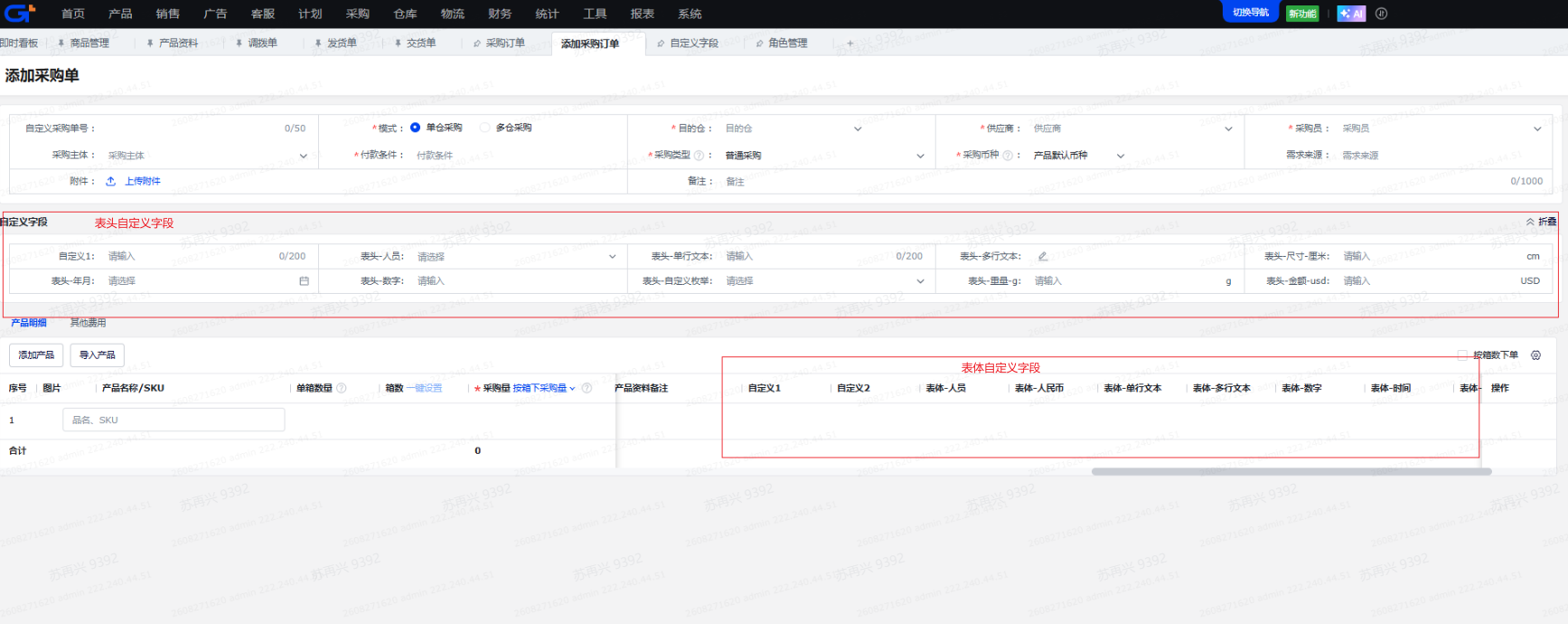This screenshot has width=1568, height=624.
Task: Open the 采购 menu in top navigation
Action: (x=358, y=14)
